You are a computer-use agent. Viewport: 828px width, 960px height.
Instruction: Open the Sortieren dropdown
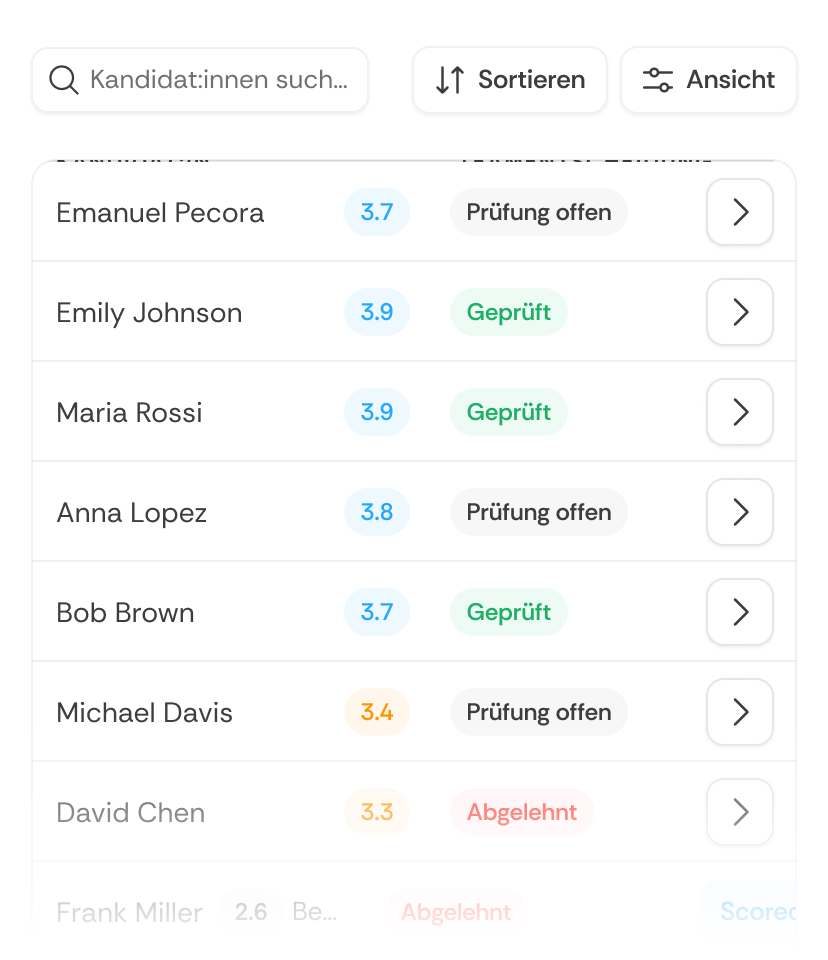tap(510, 80)
